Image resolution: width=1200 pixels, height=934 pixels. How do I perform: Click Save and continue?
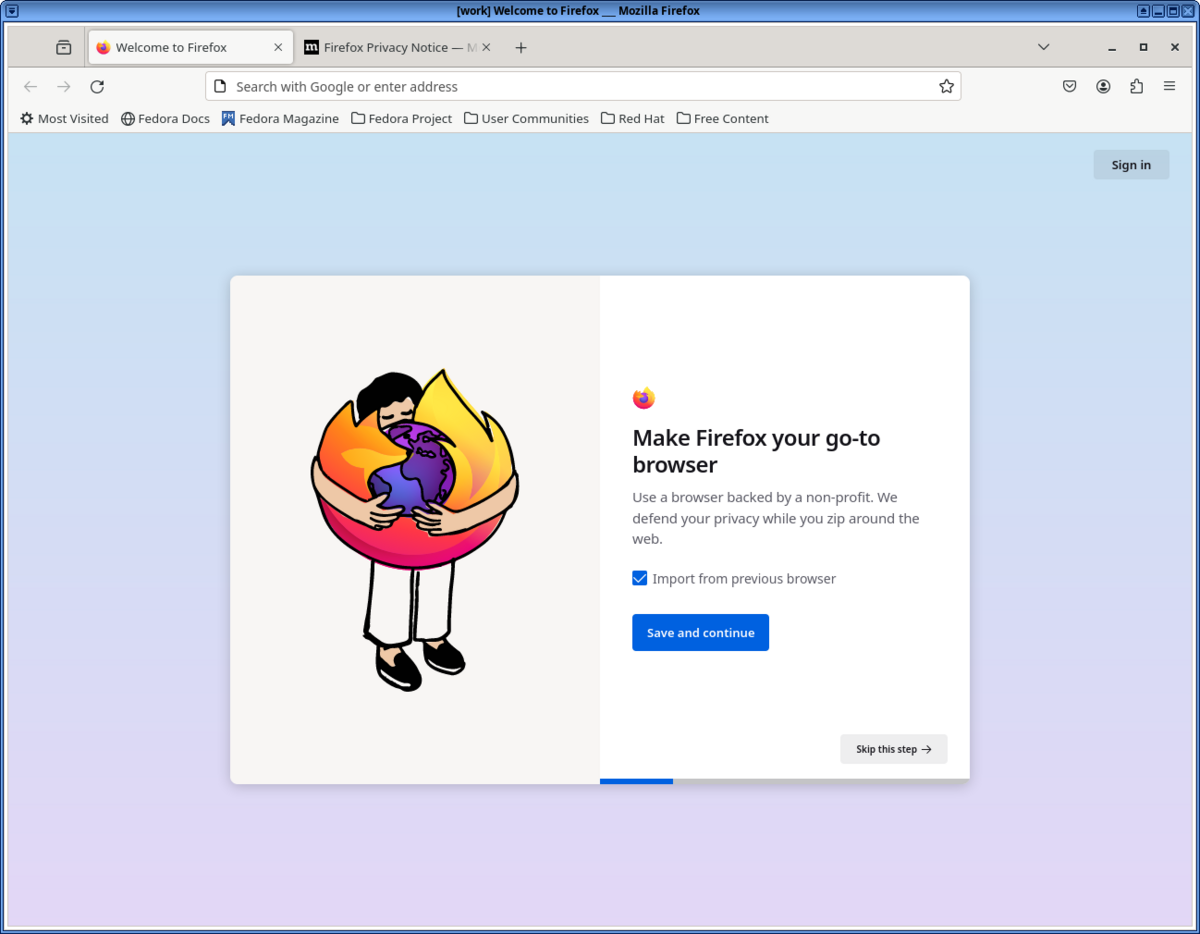700,632
